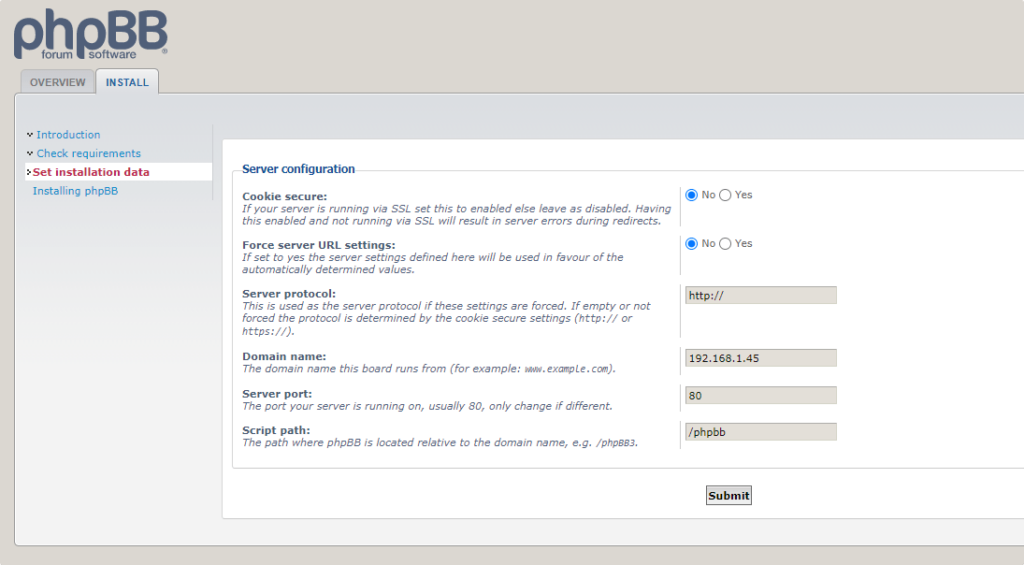
Task: Click the phpBB forum software logo
Action: (x=91, y=34)
